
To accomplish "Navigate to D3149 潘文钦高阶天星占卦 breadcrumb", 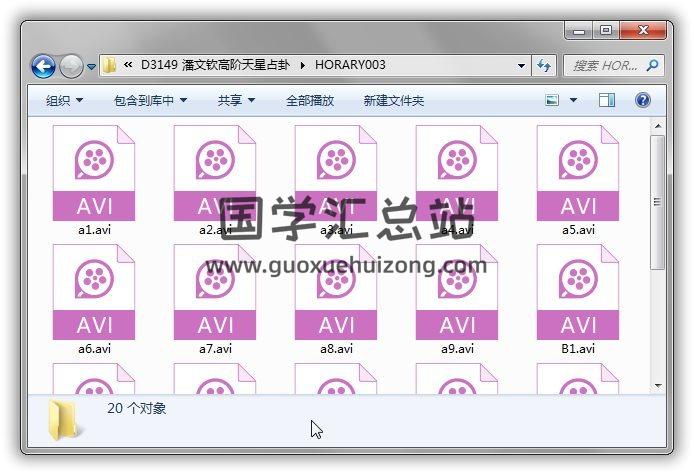I will [x=215, y=65].
